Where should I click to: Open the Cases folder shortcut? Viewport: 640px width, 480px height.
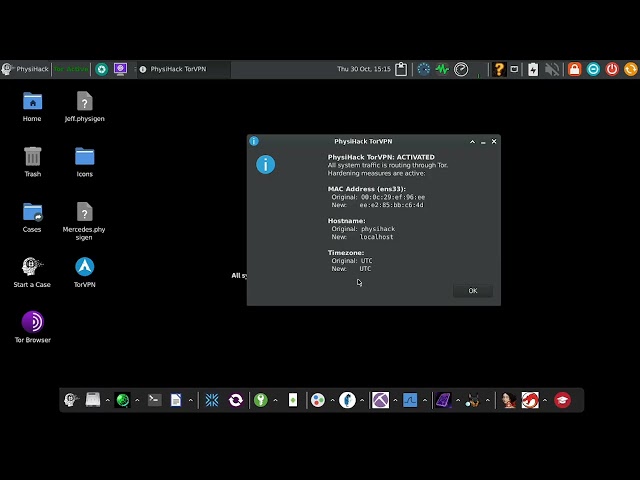coord(32,218)
